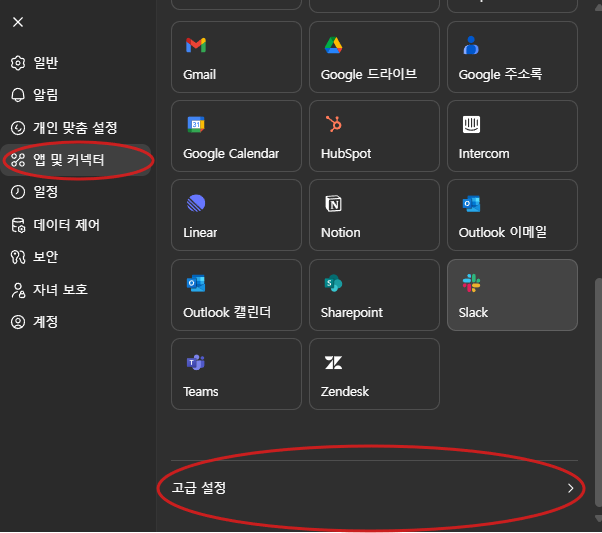Close the settings panel with X
This screenshot has width=602, height=533.
pos(18,22)
